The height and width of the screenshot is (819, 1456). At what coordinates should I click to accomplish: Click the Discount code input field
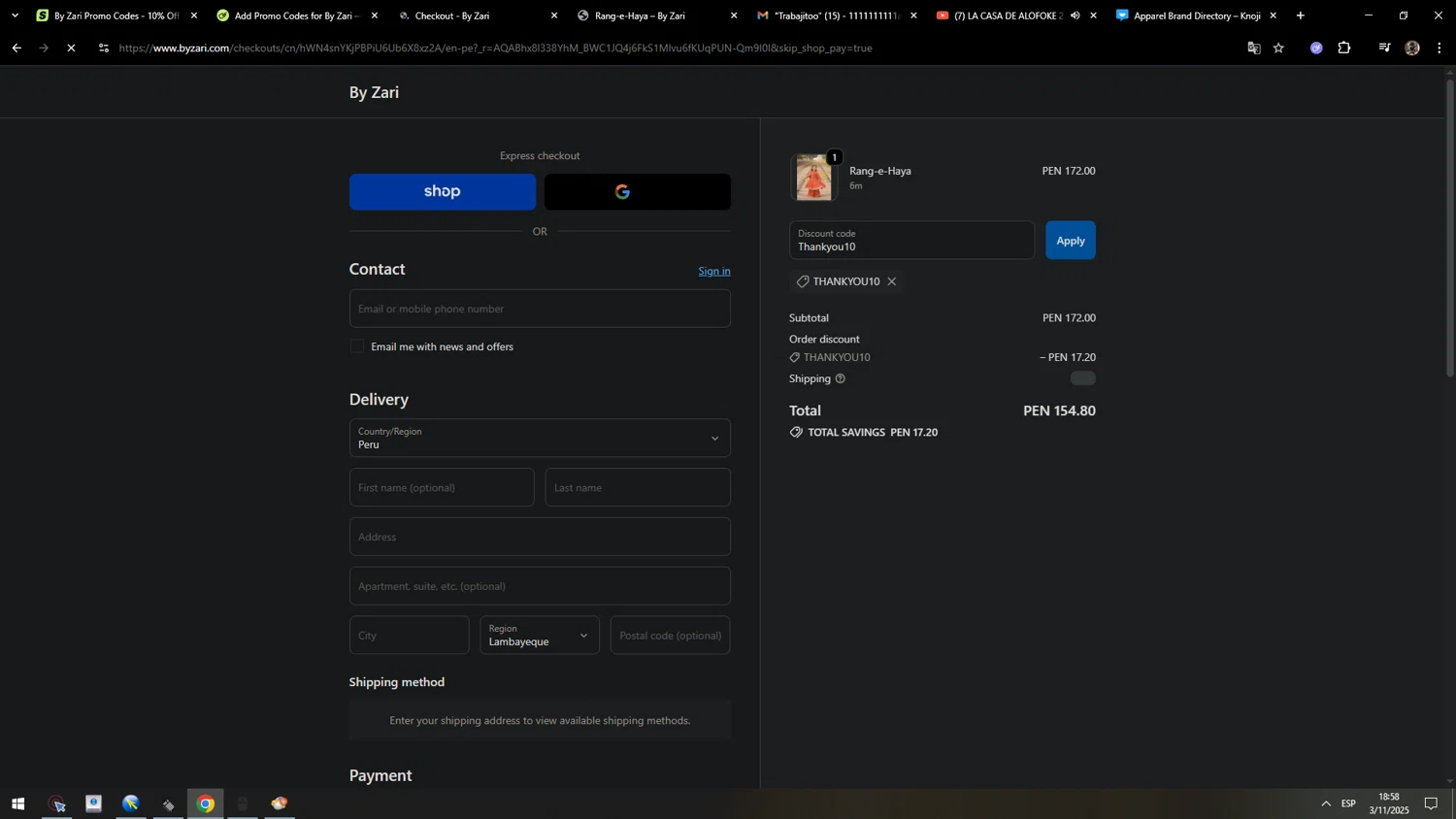[911, 241]
